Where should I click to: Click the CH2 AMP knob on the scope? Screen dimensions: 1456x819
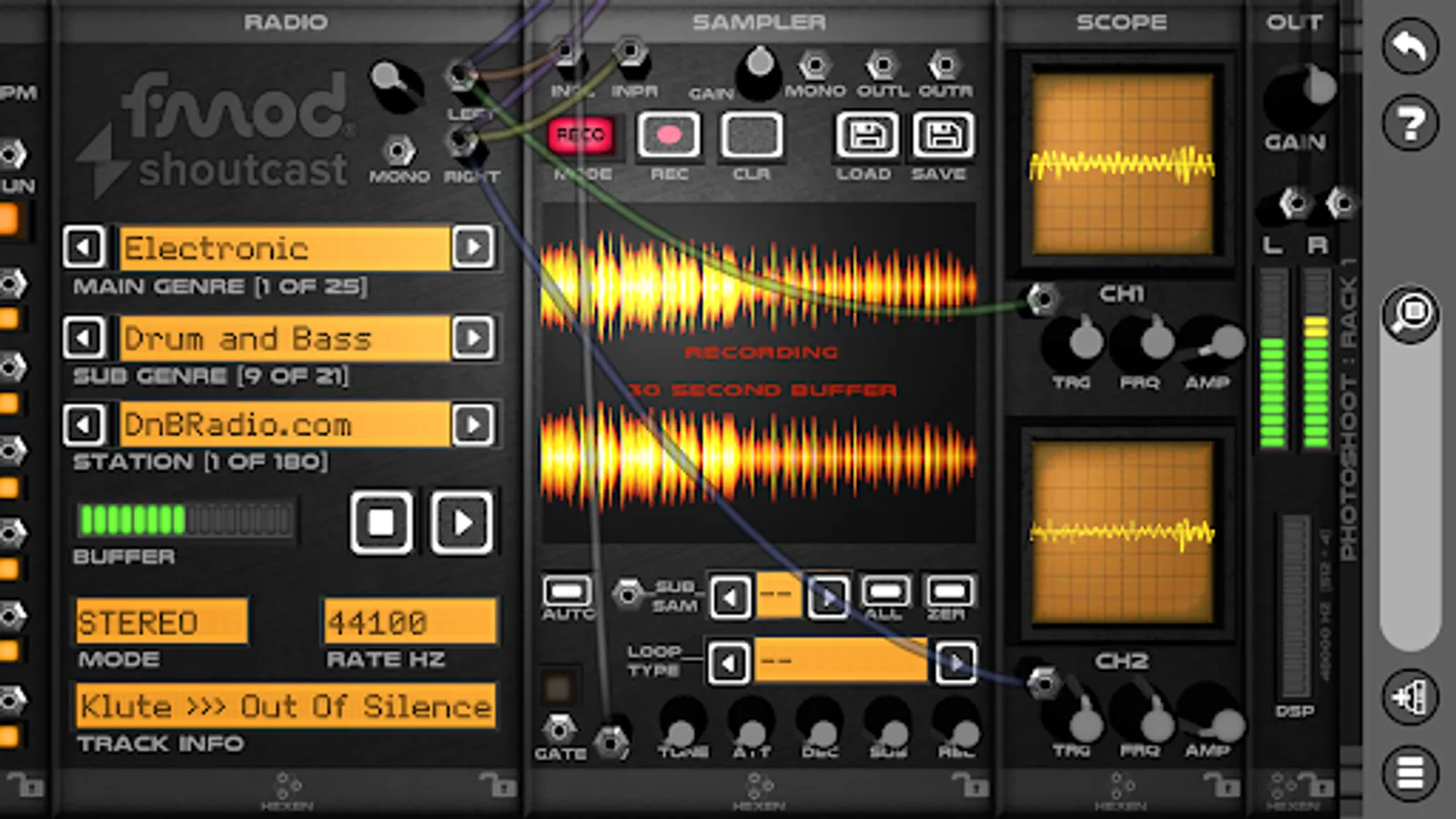(x=1212, y=713)
